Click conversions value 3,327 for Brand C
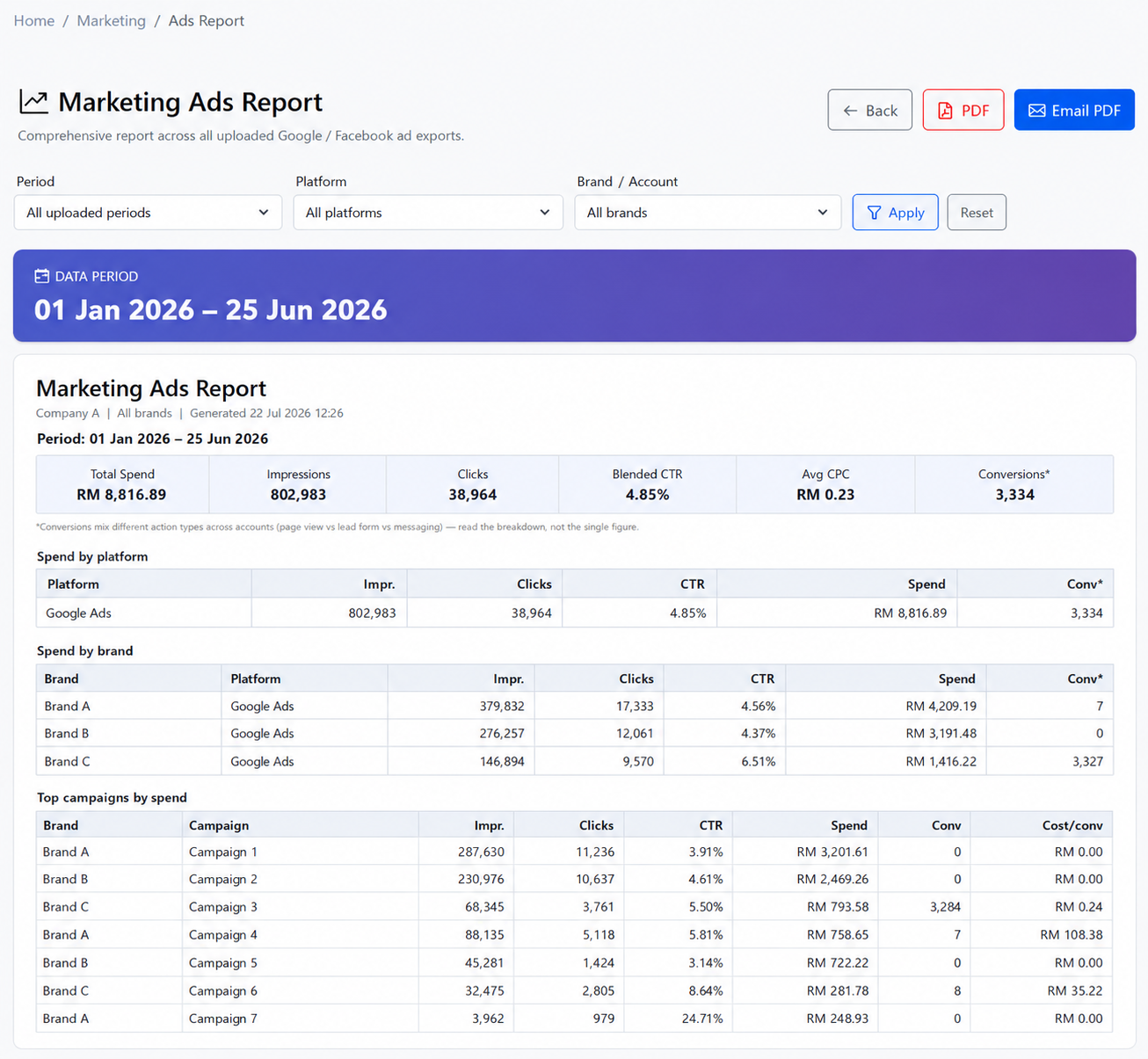Screen dimensions: 1148x1059 (1087, 761)
